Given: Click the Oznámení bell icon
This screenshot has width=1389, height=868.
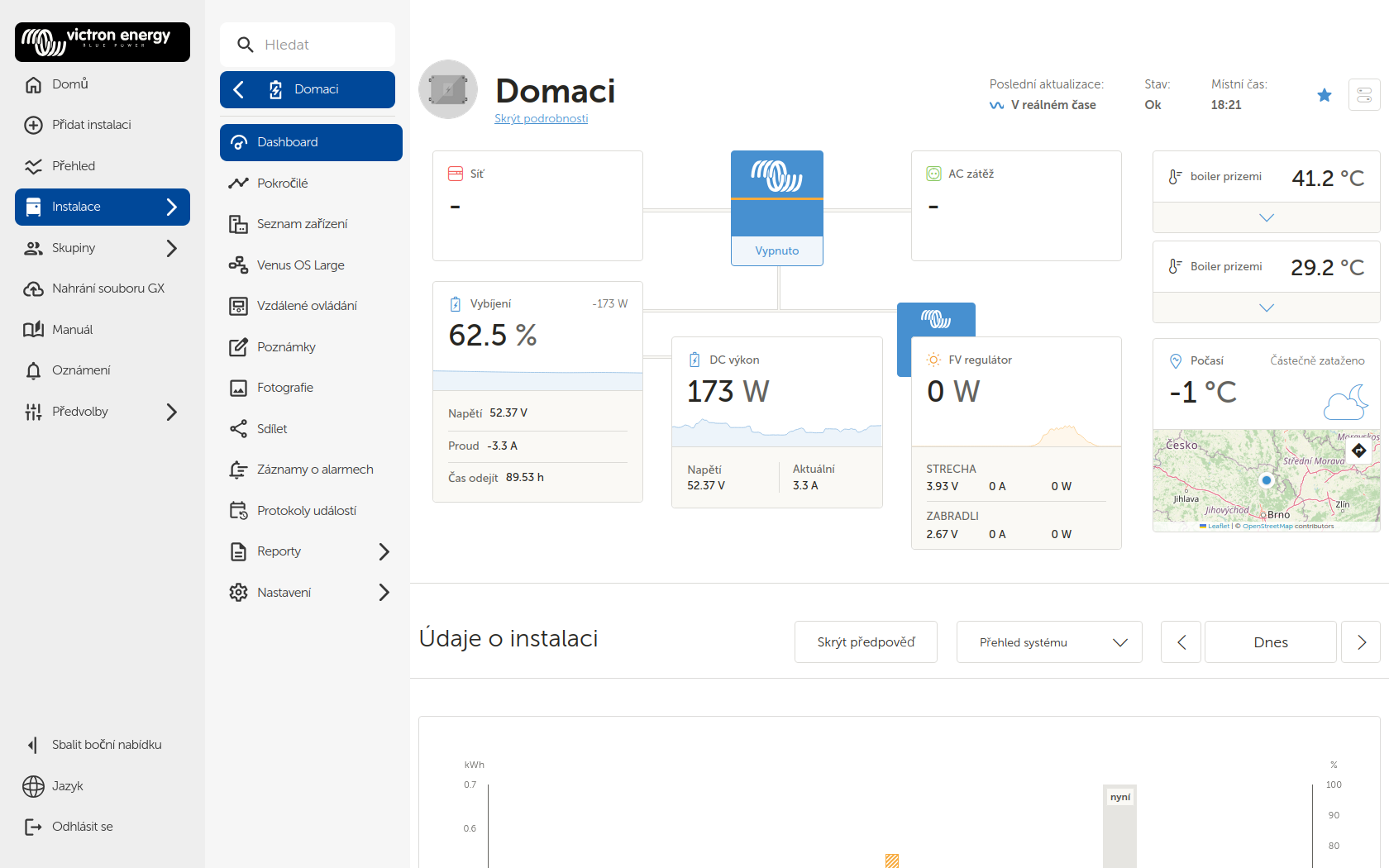Looking at the screenshot, I should tap(34, 370).
